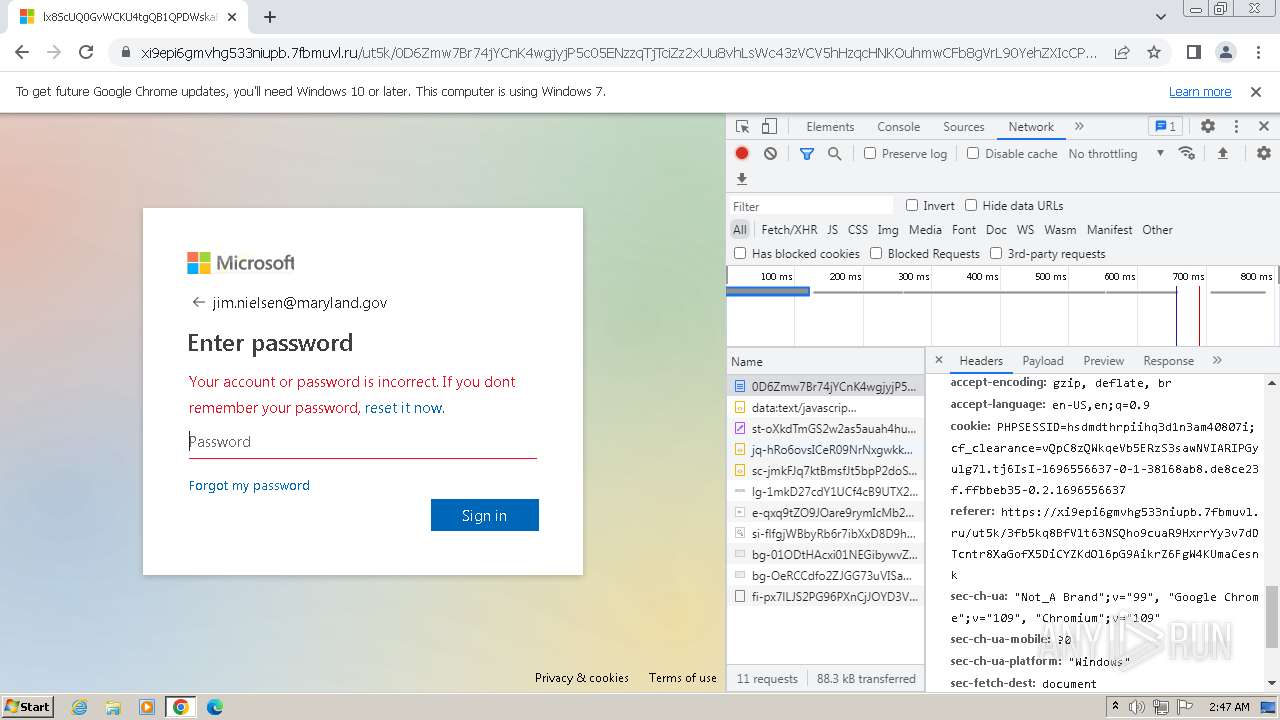
Task: Share this page from the address bar
Action: (1122, 53)
